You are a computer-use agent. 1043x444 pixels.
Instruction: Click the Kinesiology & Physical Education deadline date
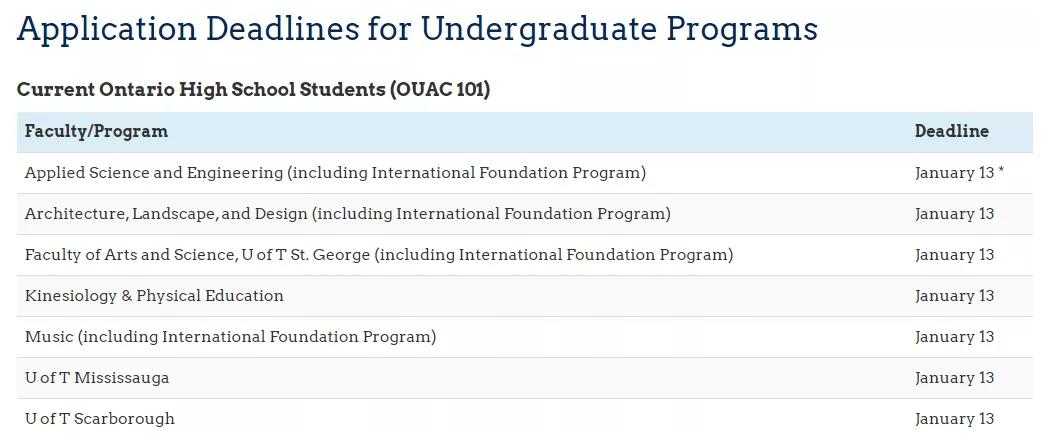[954, 296]
